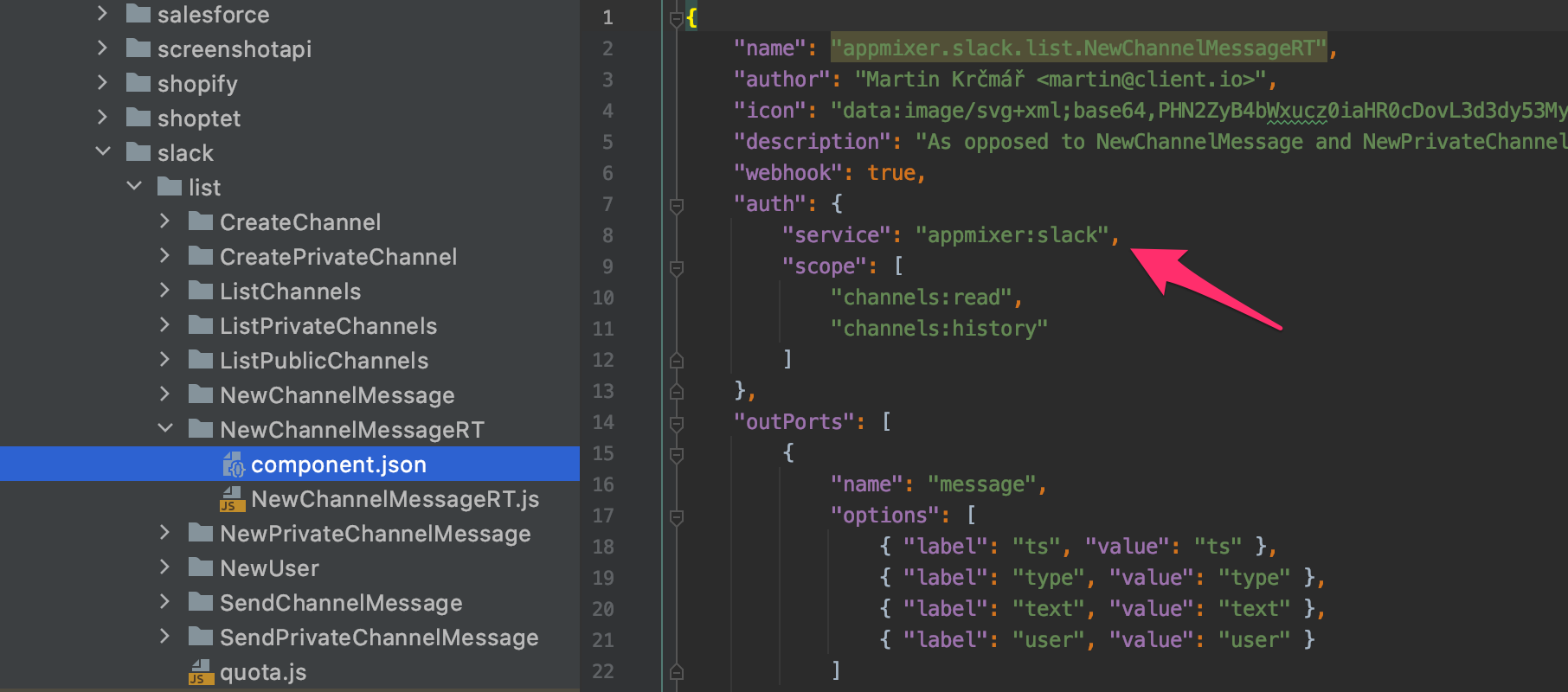Expand the CreateChannel folder
Viewport: 1568px width, 692px height.
pos(164,221)
